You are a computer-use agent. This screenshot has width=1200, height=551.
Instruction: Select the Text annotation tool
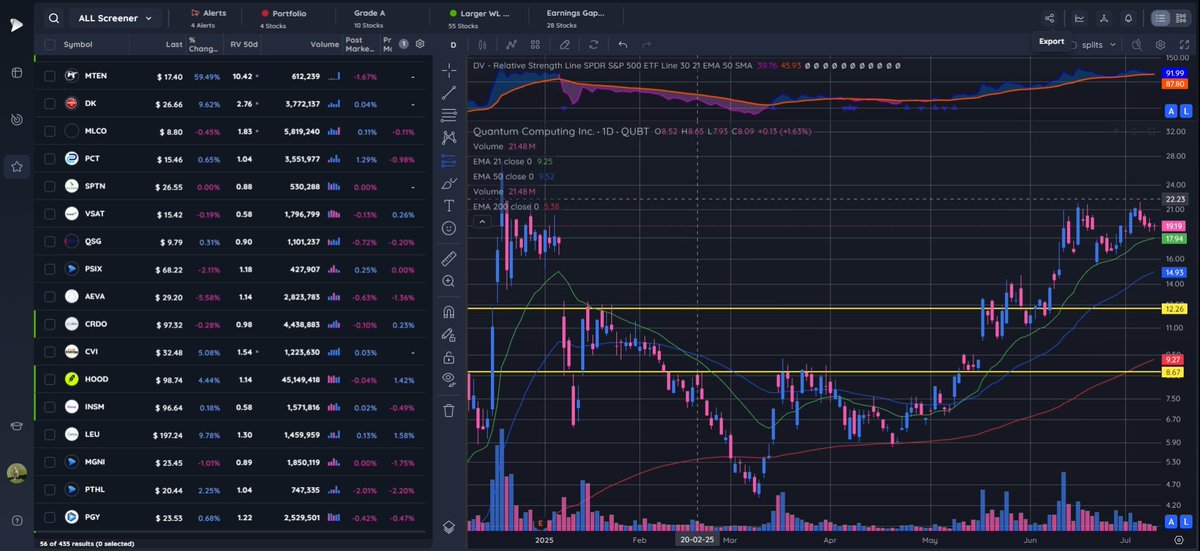(449, 205)
